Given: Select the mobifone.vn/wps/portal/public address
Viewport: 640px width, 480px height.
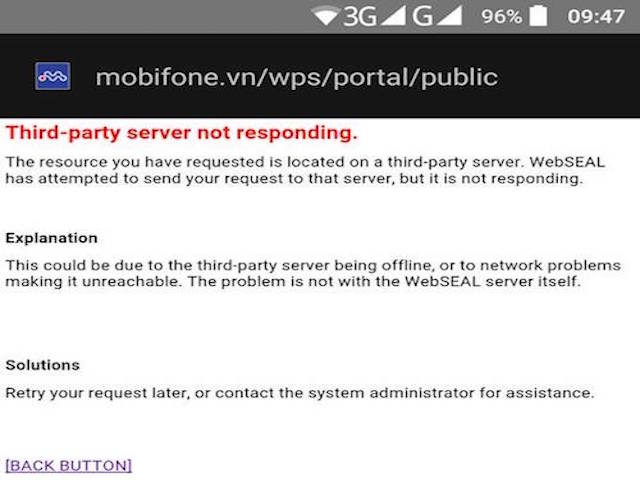Looking at the screenshot, I should point(296,77).
